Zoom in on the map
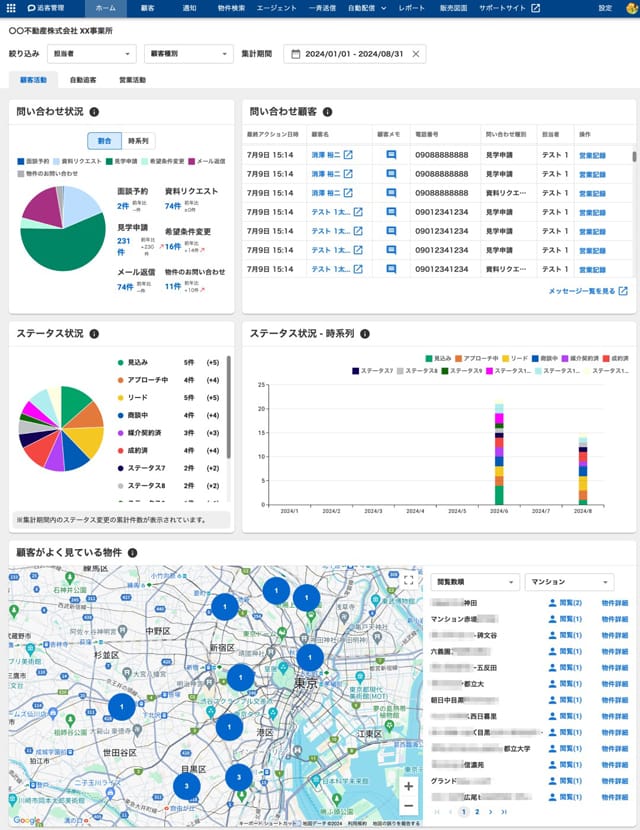Screen dimensions: 640x830 click(408, 786)
